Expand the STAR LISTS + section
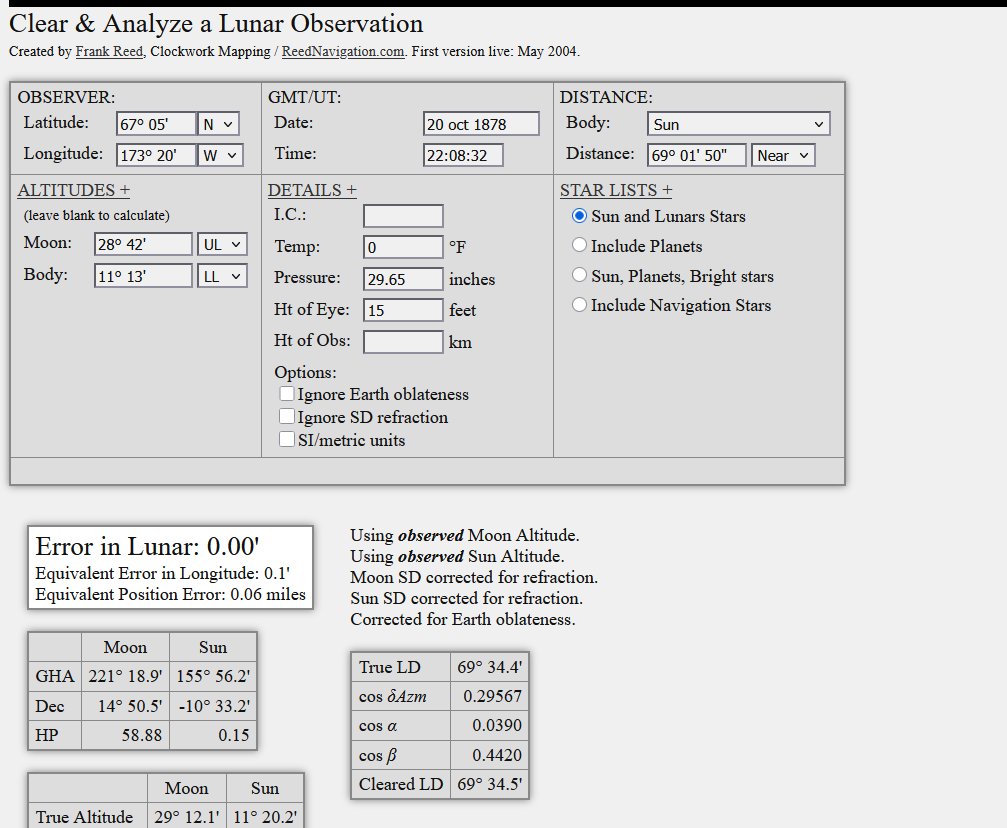Image resolution: width=1007 pixels, height=828 pixels. pos(616,191)
